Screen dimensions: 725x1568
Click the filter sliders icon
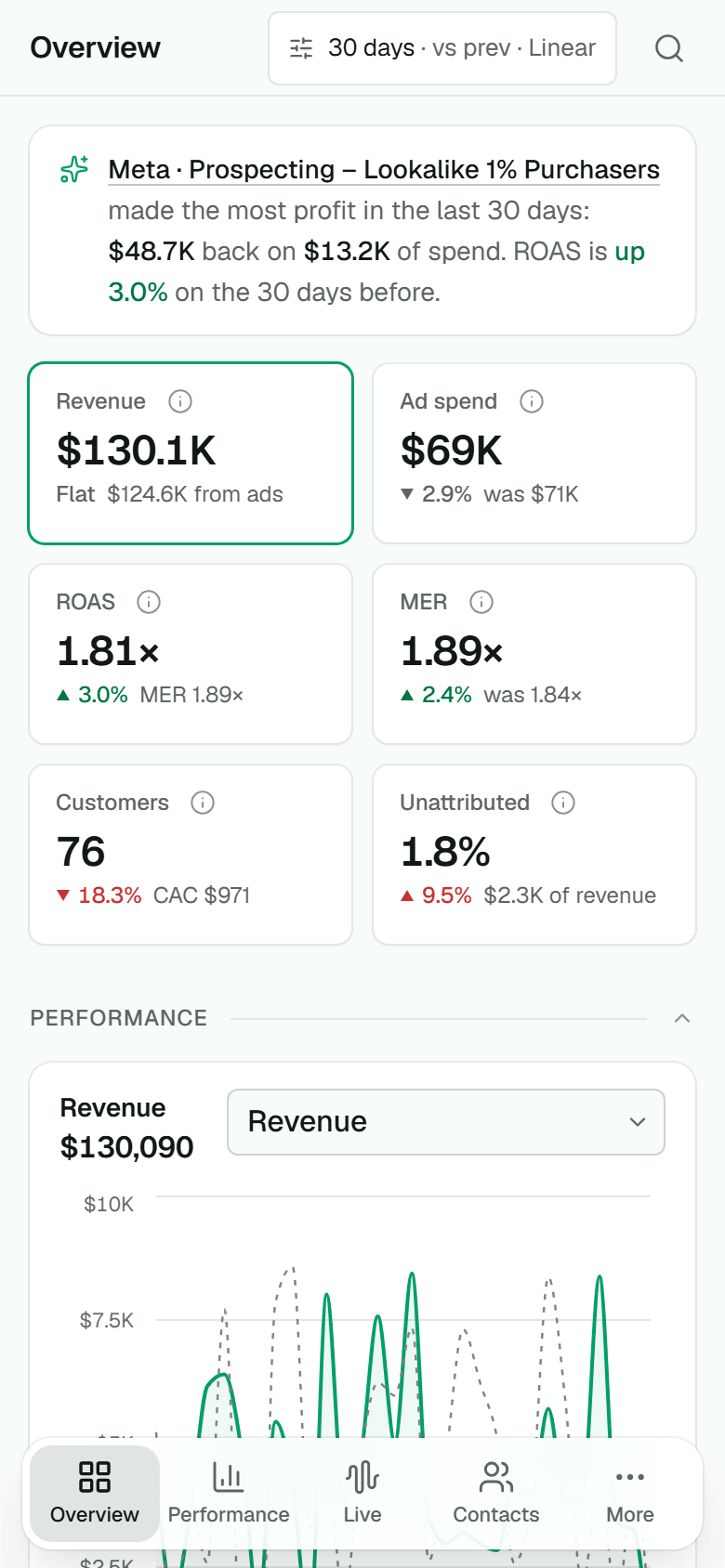(301, 48)
